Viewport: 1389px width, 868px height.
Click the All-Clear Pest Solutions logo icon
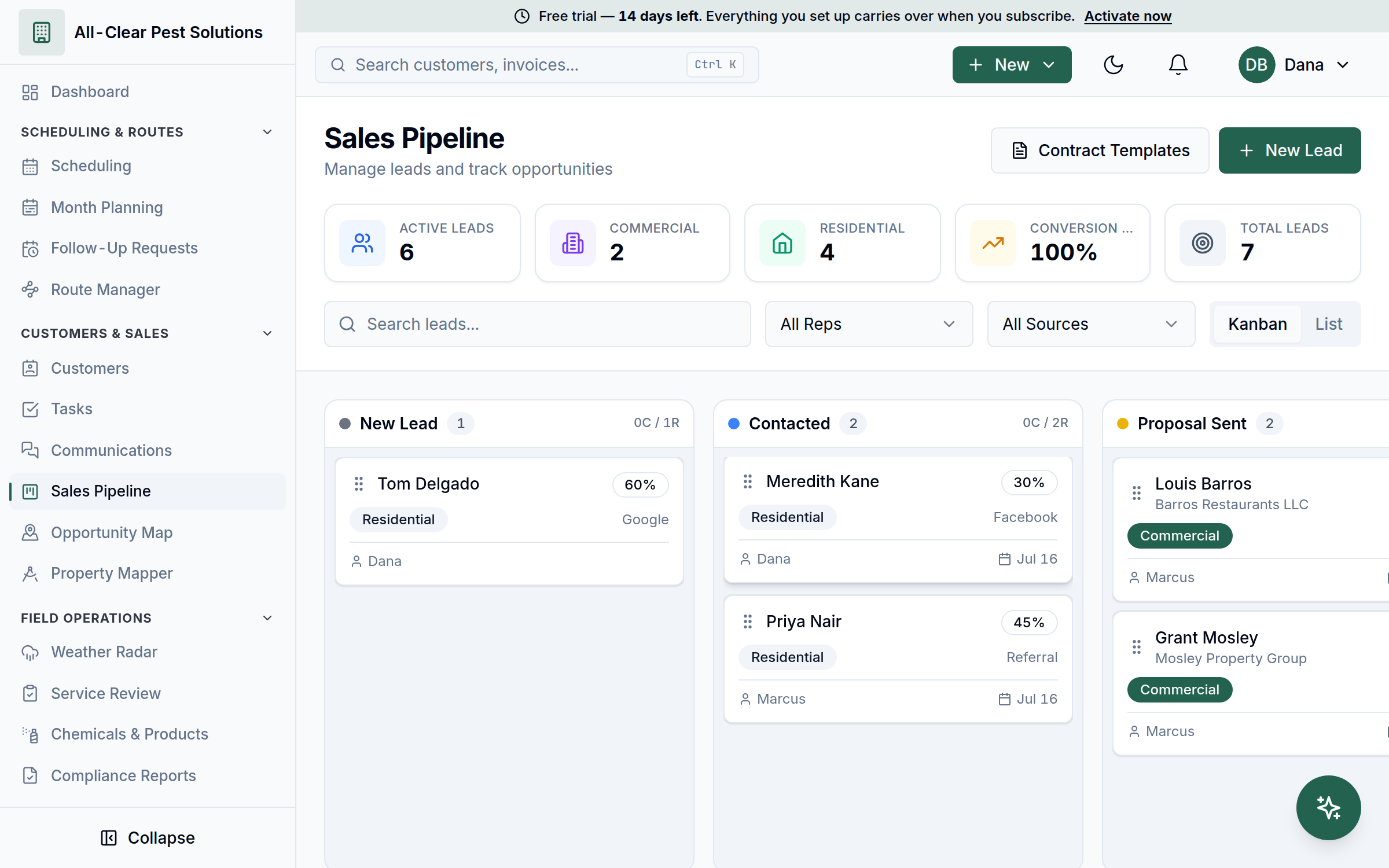click(42, 32)
